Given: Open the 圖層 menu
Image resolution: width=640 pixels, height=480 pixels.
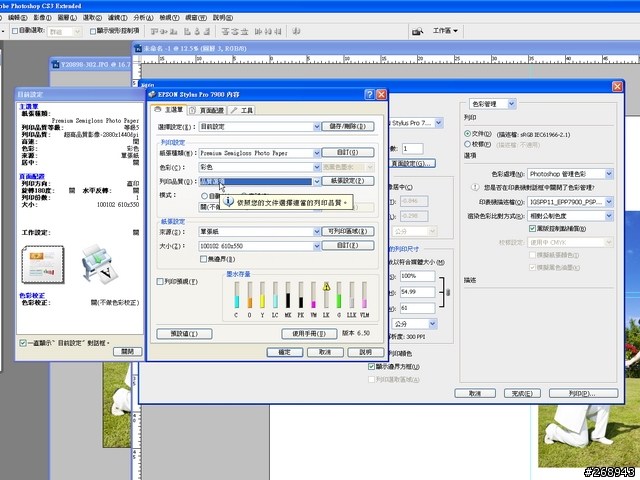Looking at the screenshot, I should click(x=67, y=18).
